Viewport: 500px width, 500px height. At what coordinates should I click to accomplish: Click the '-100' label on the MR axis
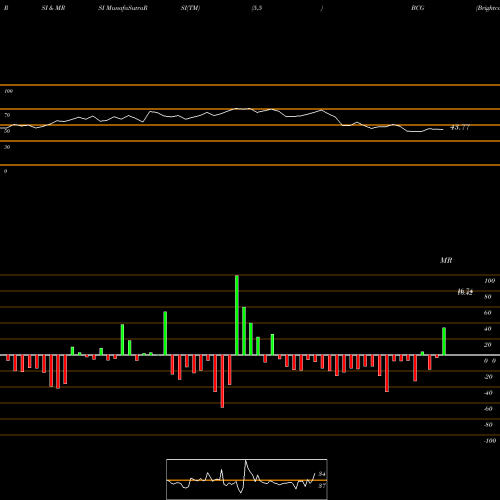pos(490,441)
